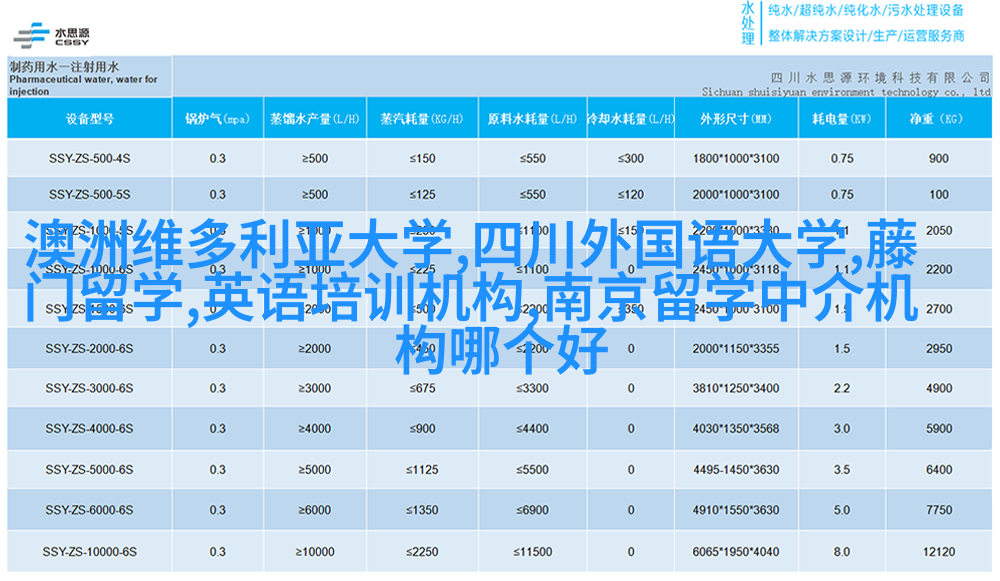The width and height of the screenshot is (1000, 581).
Task: Select model cell SSY-ZS-3000-6S
Action: pos(89,388)
